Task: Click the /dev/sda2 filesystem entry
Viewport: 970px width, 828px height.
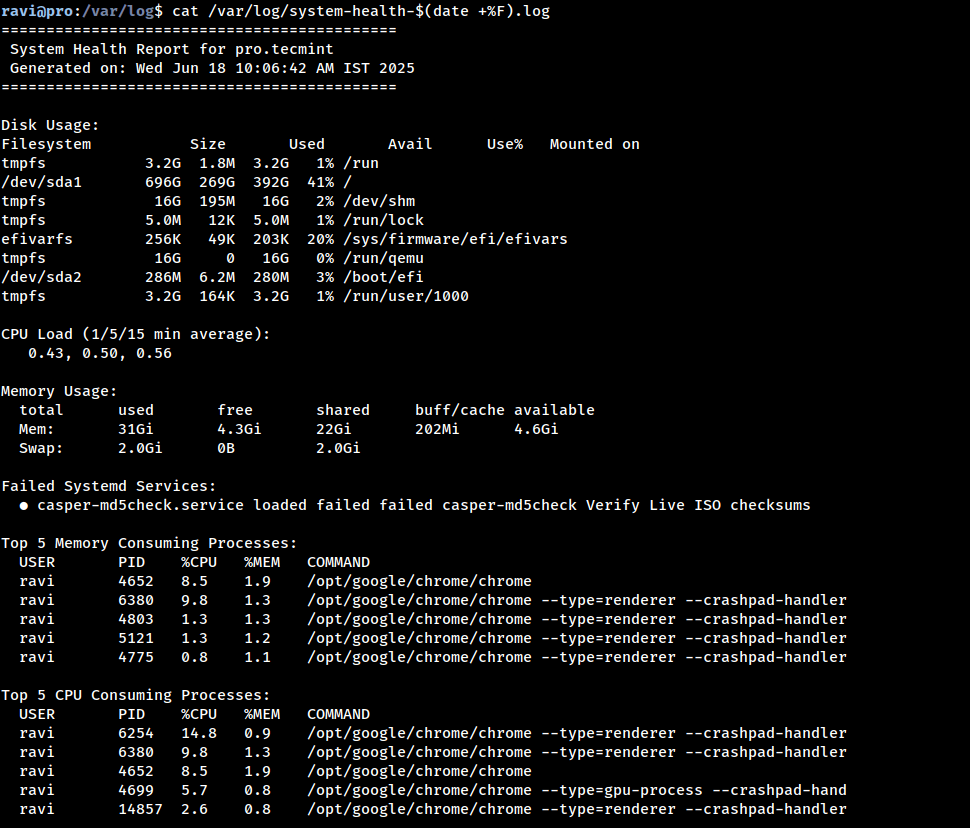Action: (x=41, y=277)
